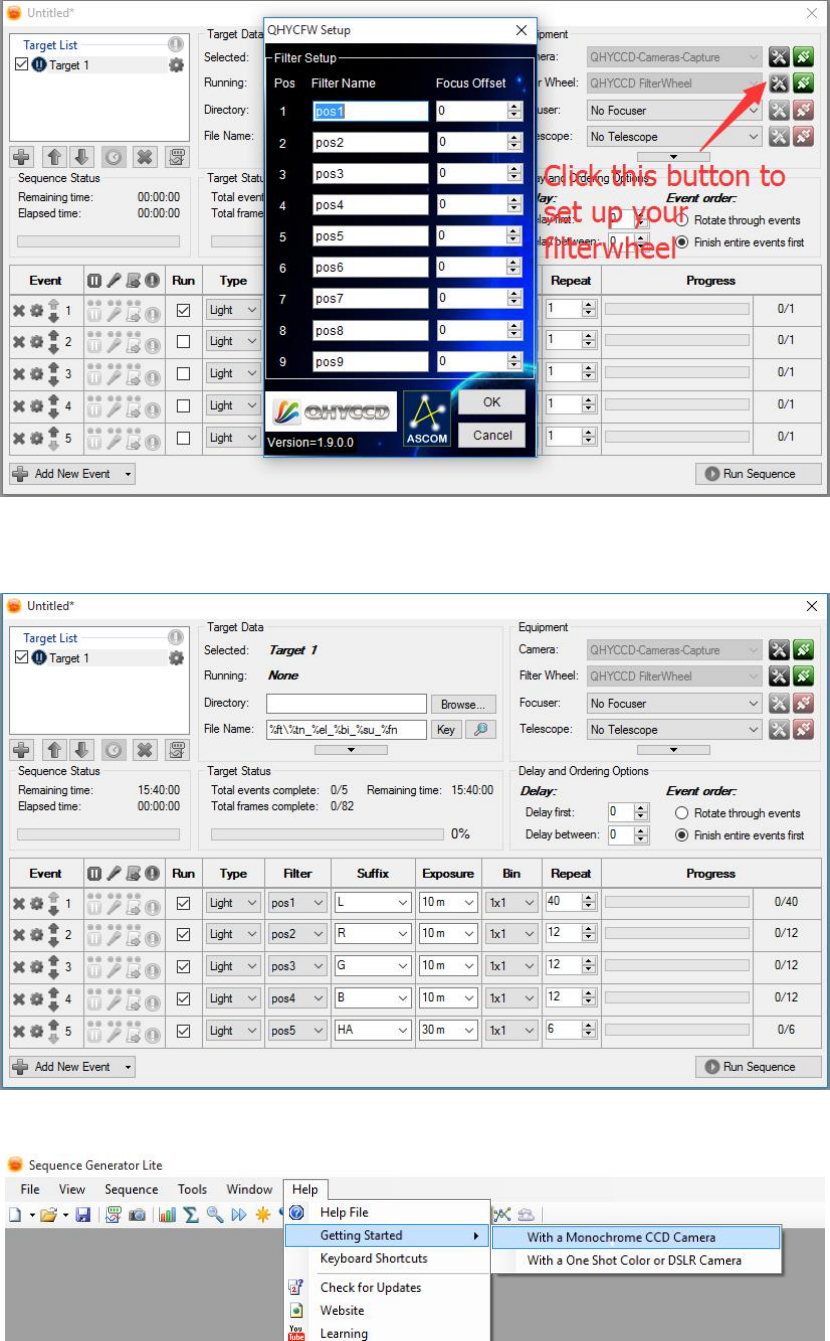The height and width of the screenshot is (1341, 830).
Task: Click target clock icon in lower window
Action: click(114, 750)
